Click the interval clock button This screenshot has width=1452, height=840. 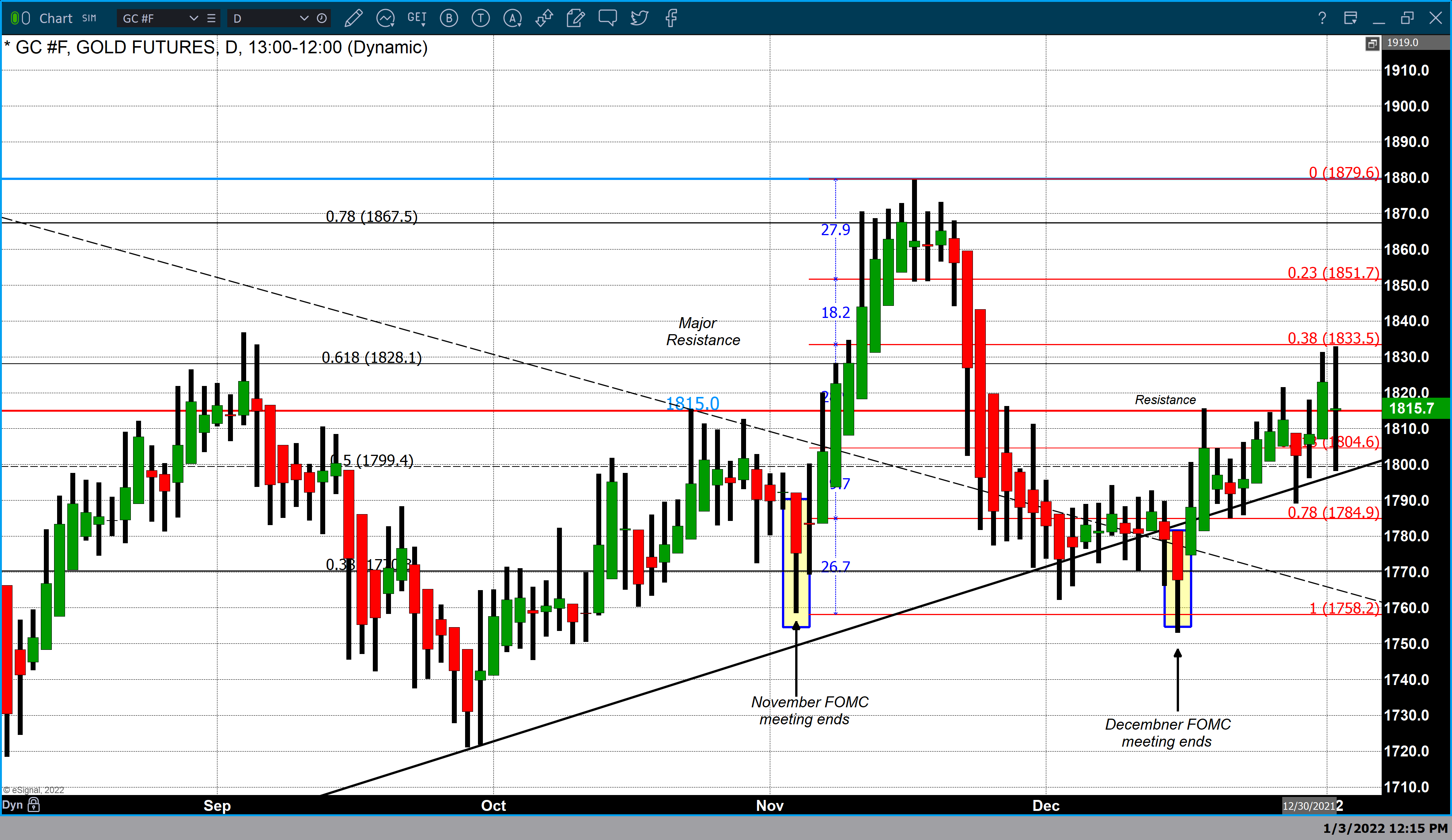pyautogui.click(x=322, y=19)
